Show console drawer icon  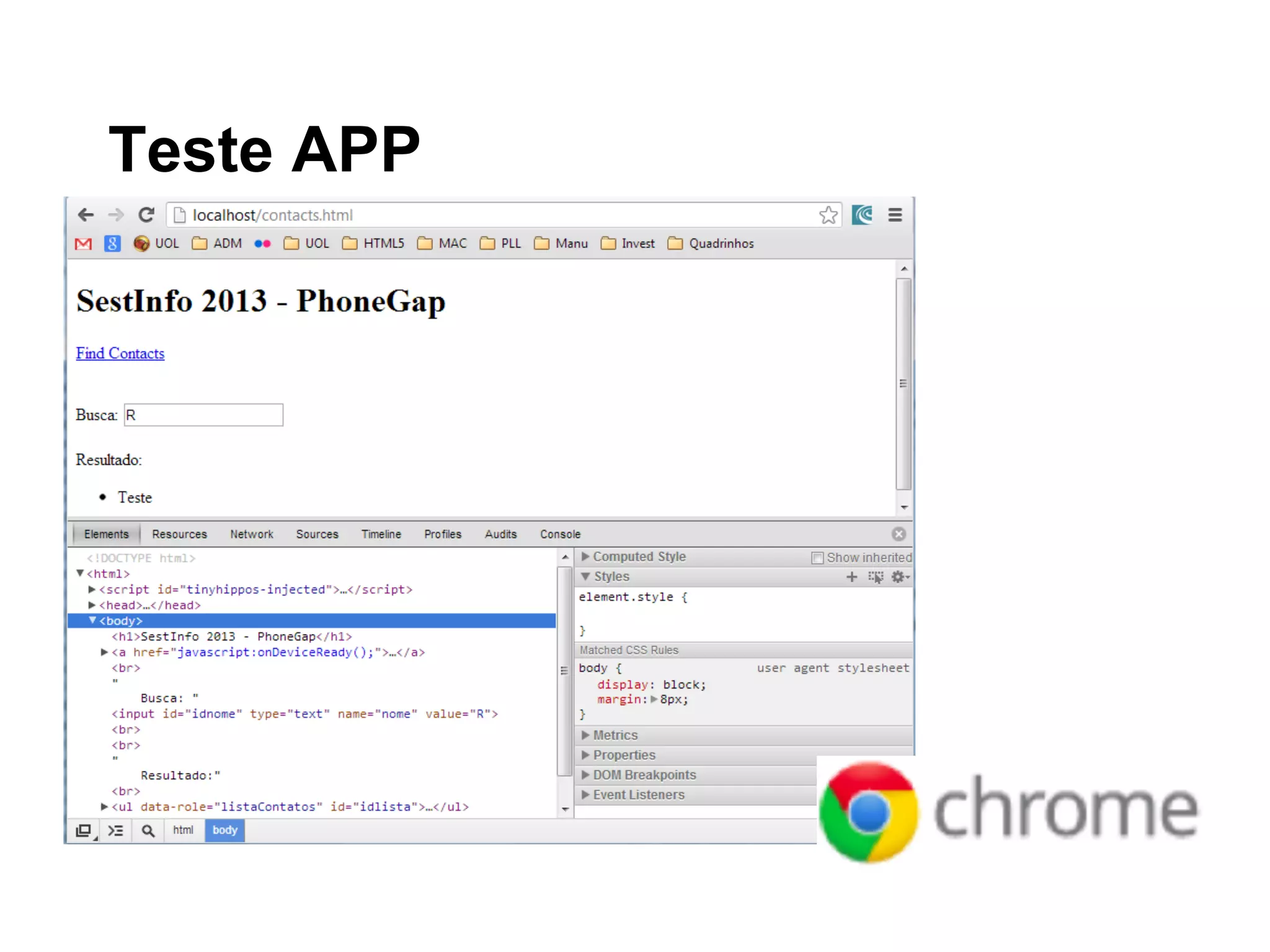[x=115, y=831]
